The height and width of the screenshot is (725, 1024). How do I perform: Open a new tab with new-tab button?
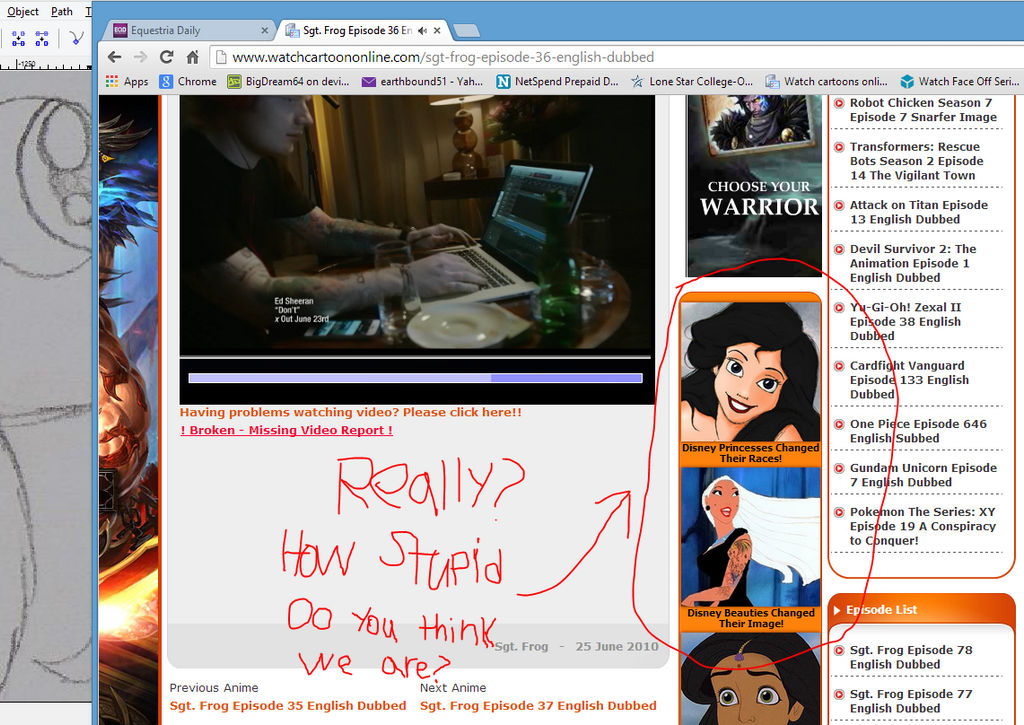coord(466,31)
